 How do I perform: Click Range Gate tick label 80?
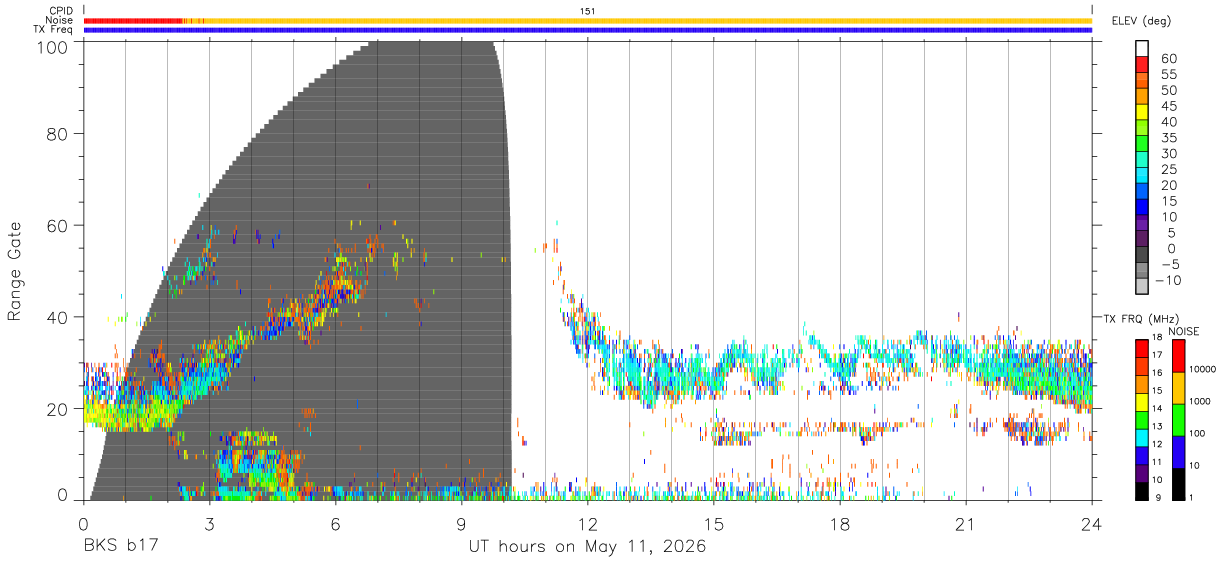[57, 133]
